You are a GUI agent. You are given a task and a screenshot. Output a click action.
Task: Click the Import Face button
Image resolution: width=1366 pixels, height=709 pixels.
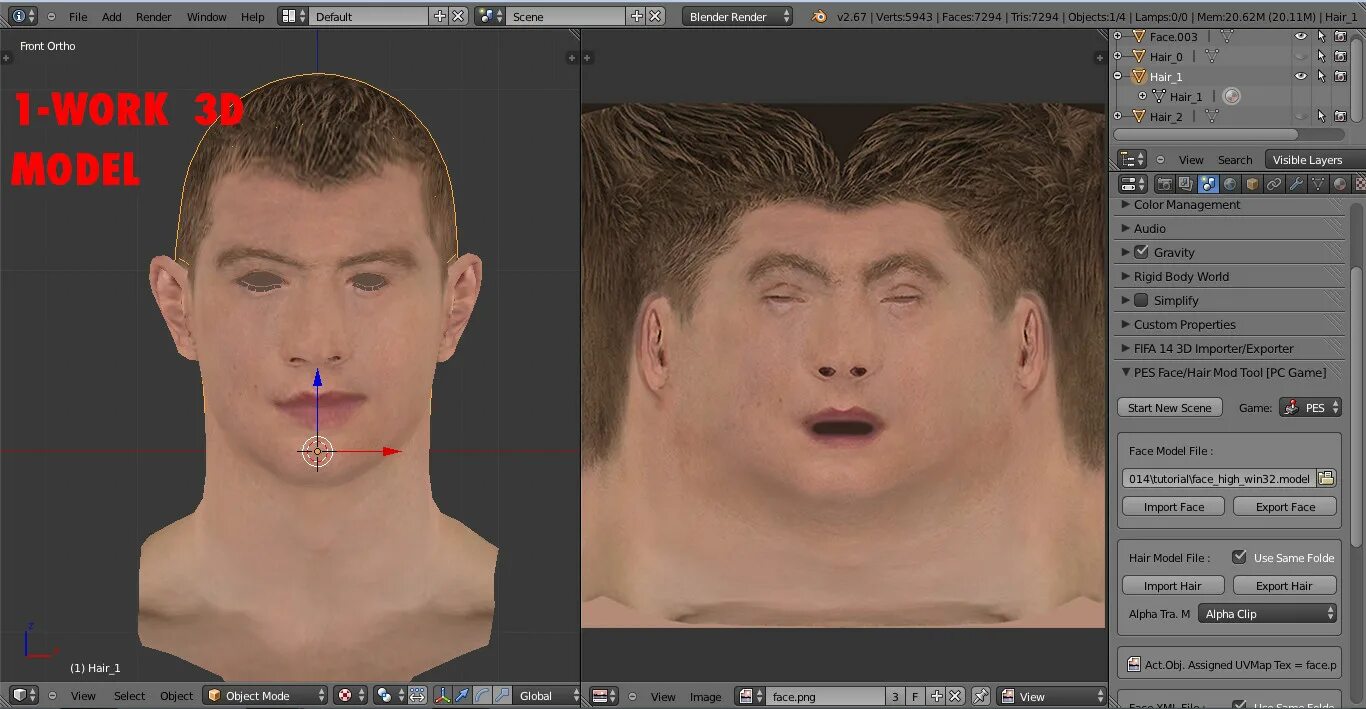1174,507
